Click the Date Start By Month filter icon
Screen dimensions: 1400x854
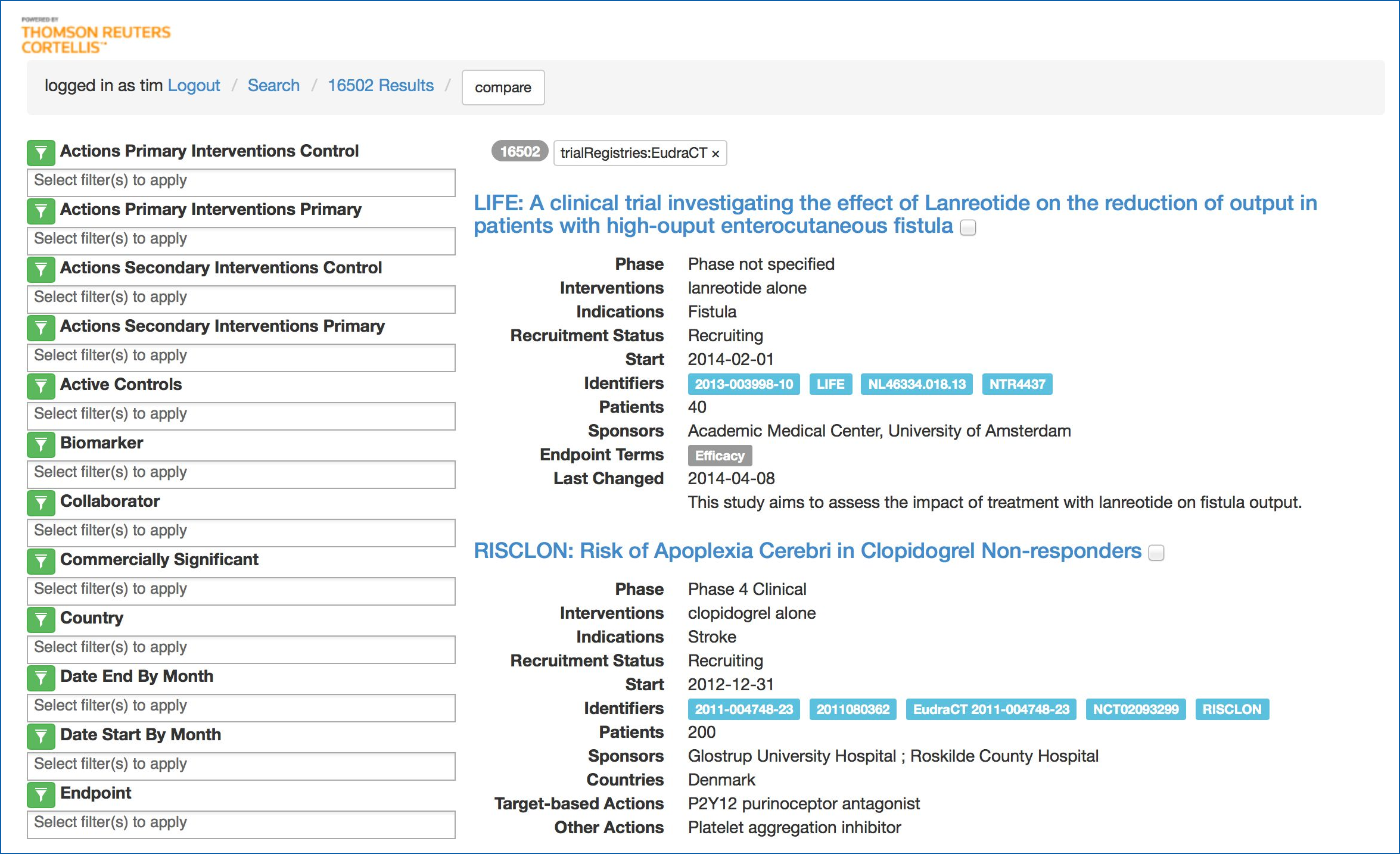pyautogui.click(x=41, y=736)
